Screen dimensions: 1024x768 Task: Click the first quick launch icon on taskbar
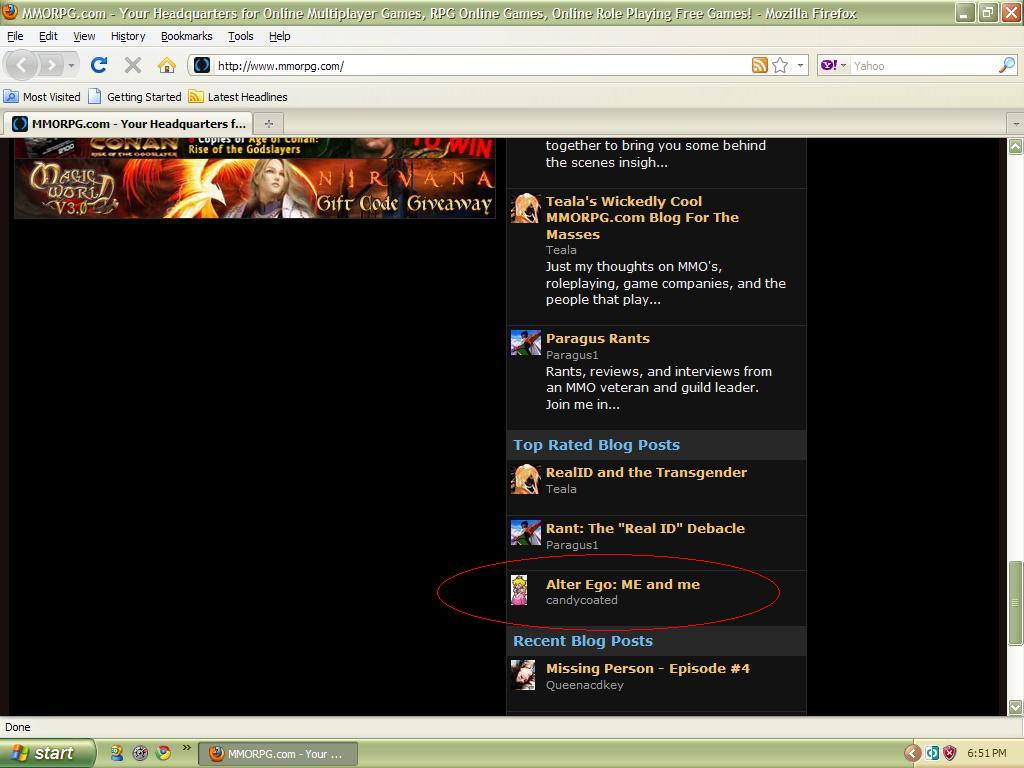[117, 753]
